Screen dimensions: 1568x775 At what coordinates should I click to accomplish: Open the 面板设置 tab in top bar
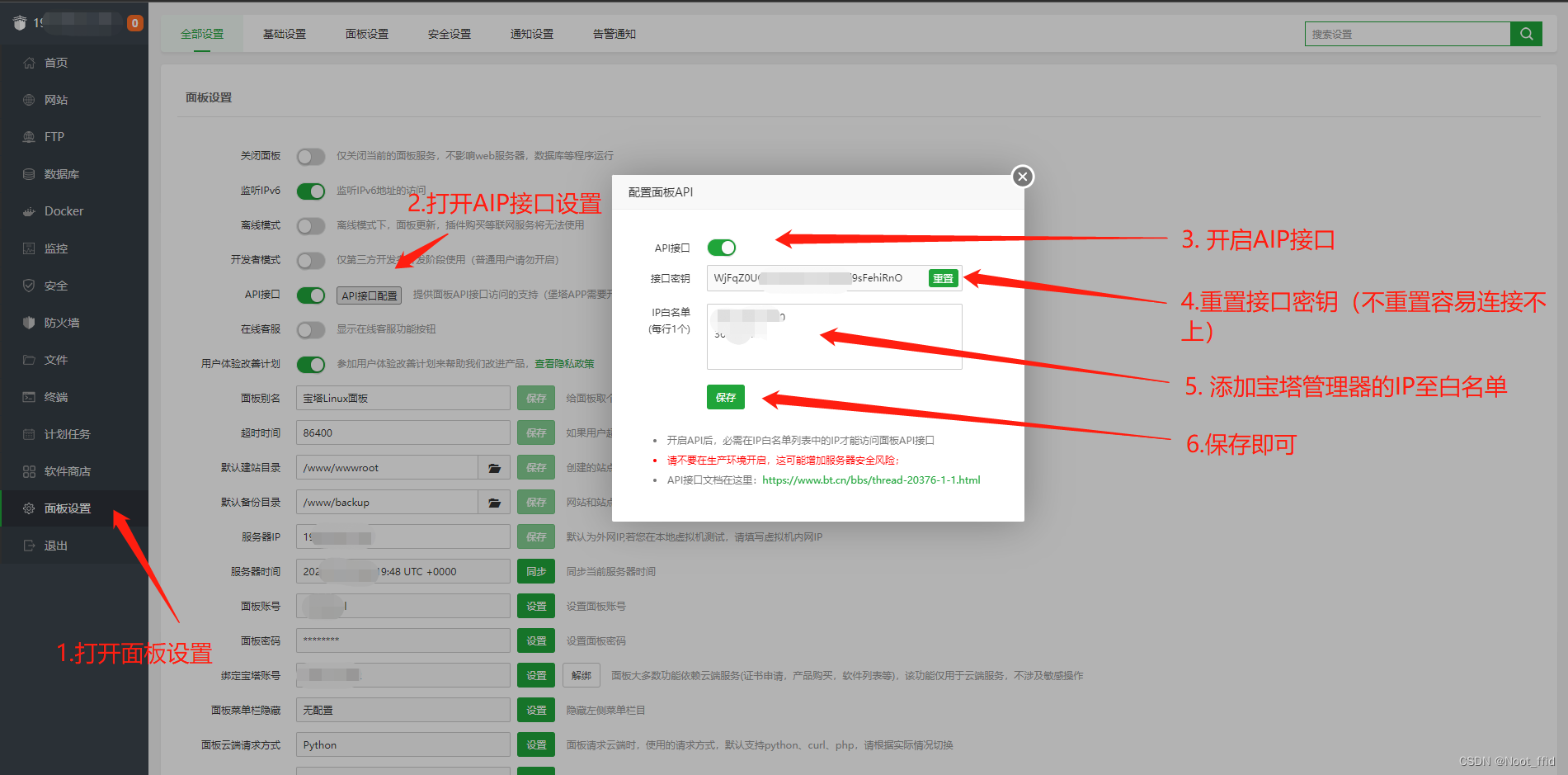[367, 34]
